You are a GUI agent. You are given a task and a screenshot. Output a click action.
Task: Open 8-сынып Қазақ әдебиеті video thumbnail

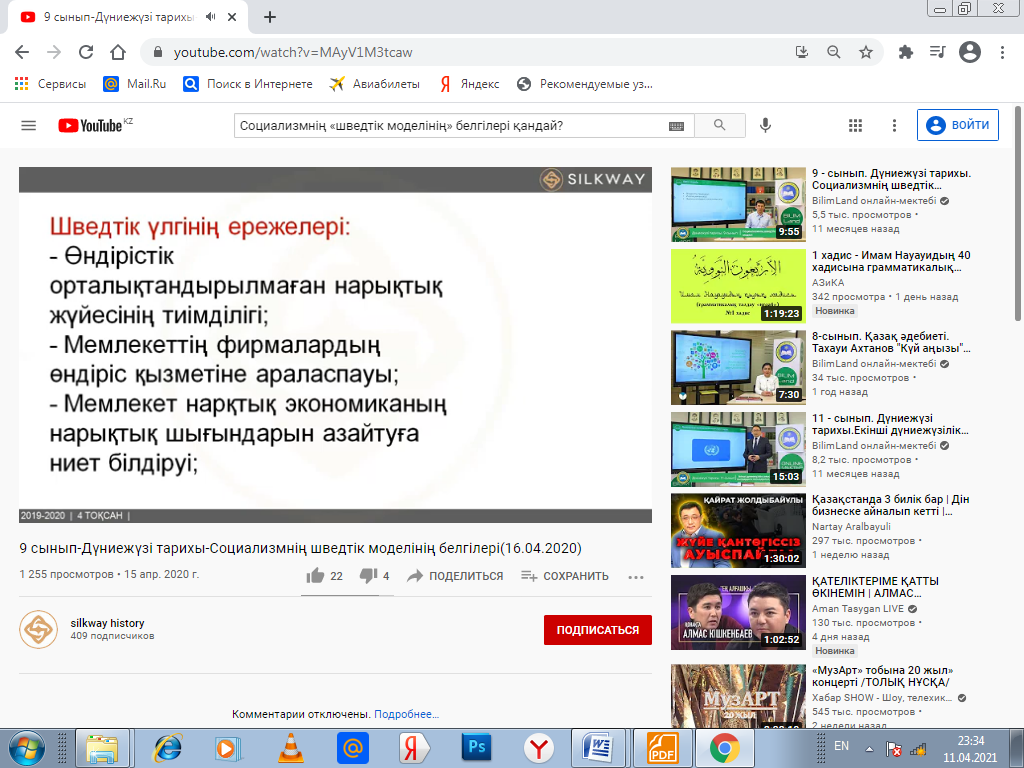pos(739,368)
